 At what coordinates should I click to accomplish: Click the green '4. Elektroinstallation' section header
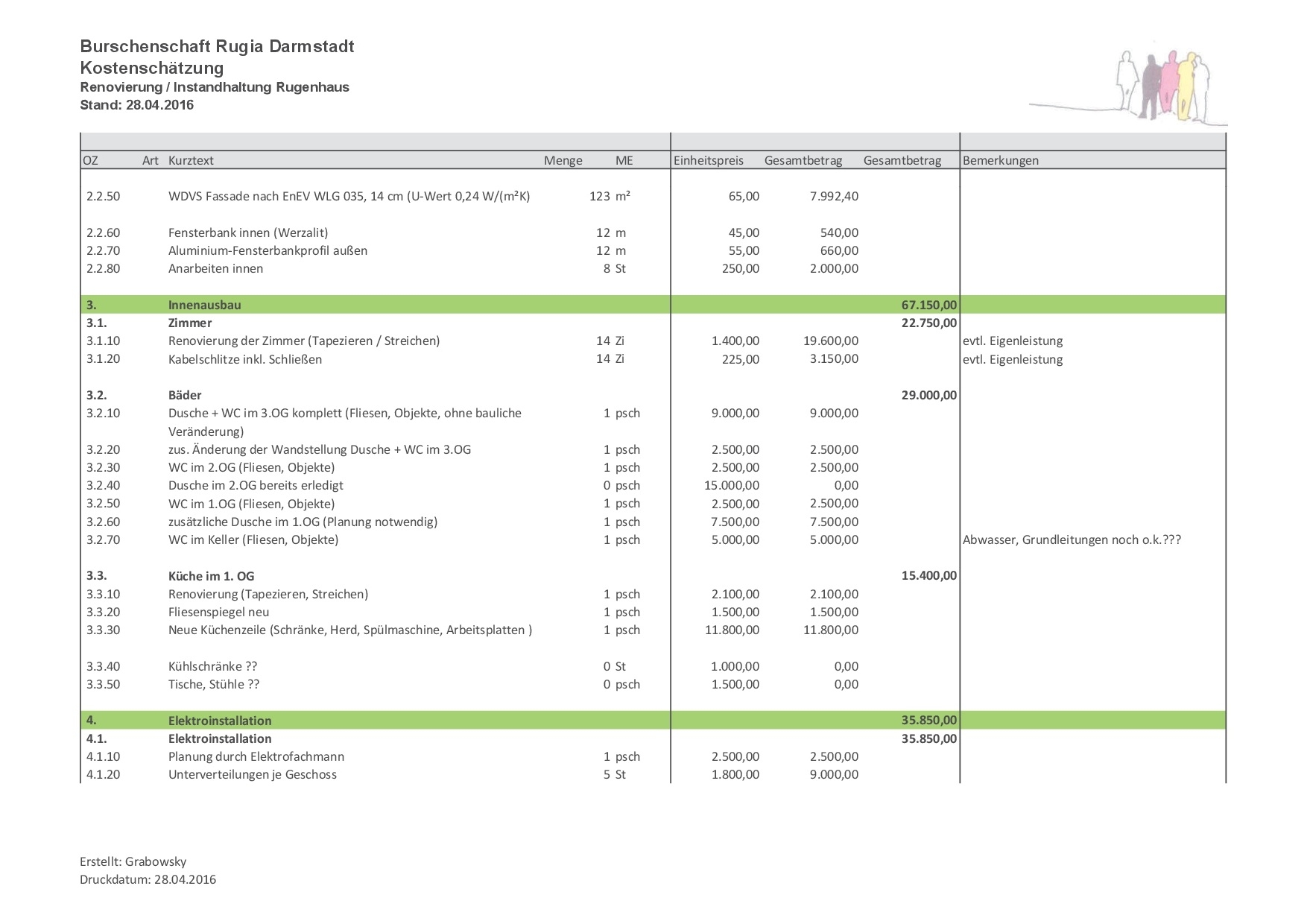point(652,721)
